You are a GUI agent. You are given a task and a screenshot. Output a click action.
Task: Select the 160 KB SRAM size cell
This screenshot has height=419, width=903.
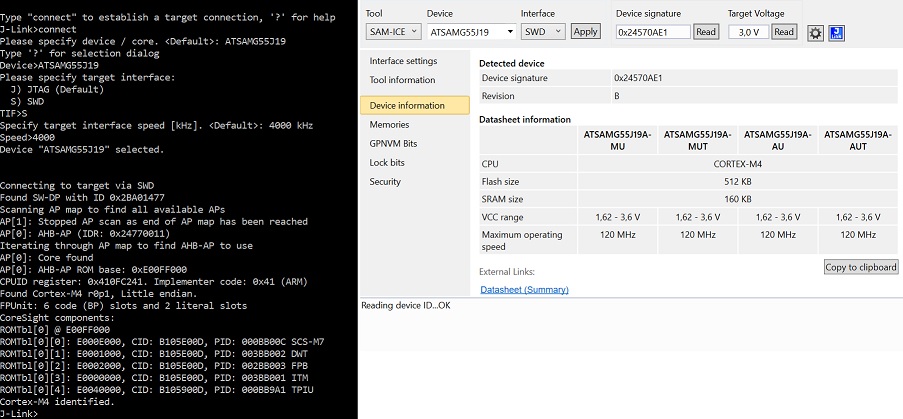(738, 199)
